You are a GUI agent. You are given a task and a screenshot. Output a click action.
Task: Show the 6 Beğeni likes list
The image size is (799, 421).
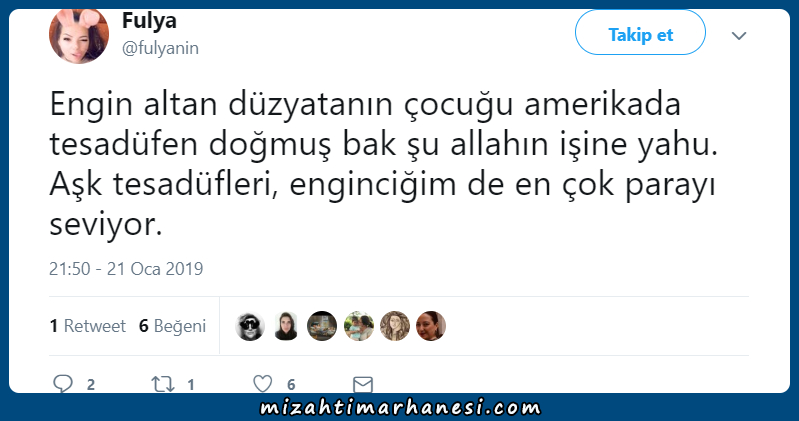click(172, 326)
